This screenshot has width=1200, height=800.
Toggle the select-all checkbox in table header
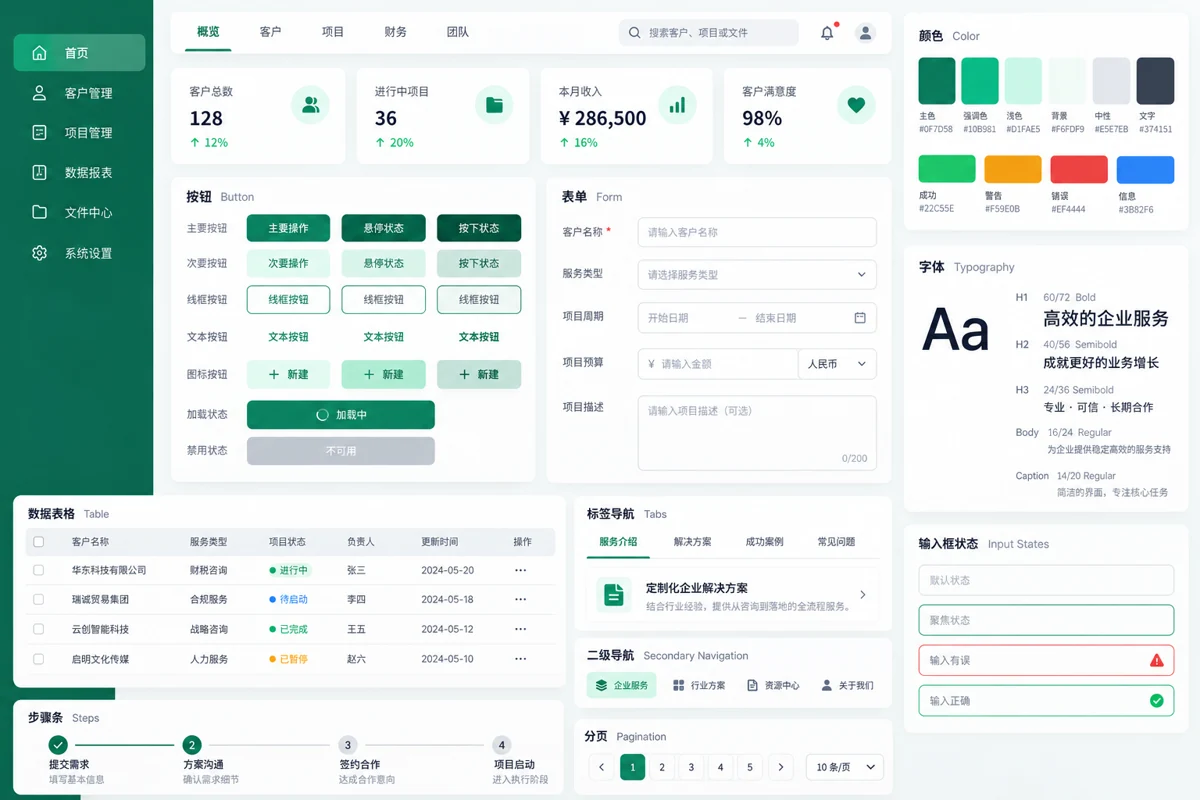coord(39,542)
